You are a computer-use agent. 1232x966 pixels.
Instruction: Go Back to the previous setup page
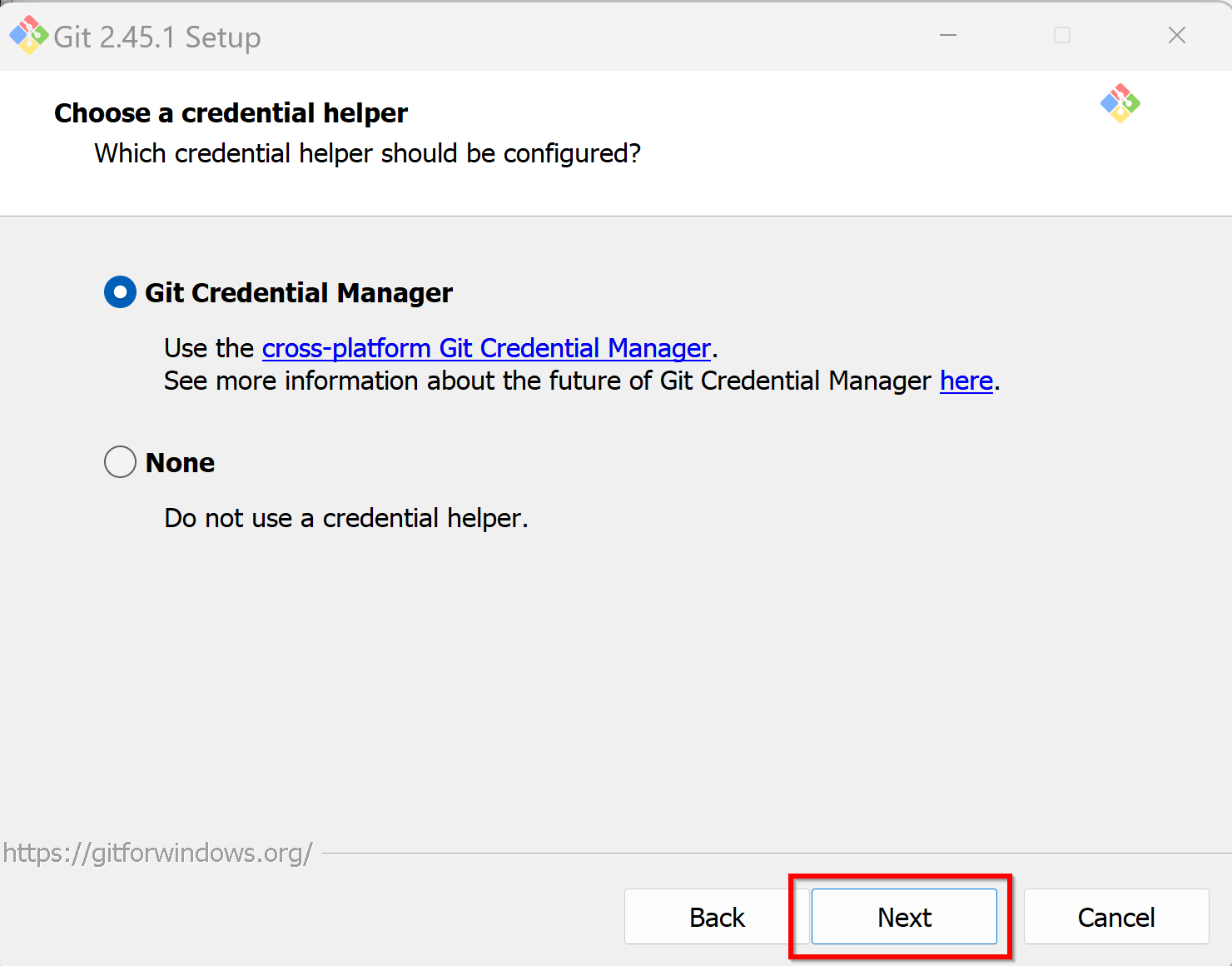tap(717, 917)
